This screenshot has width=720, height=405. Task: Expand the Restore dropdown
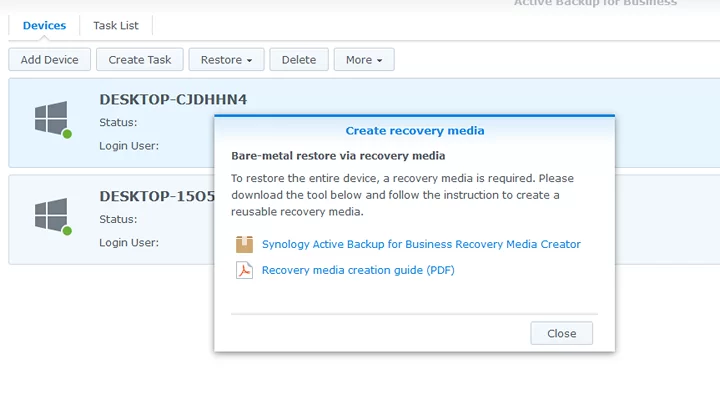tap(226, 60)
